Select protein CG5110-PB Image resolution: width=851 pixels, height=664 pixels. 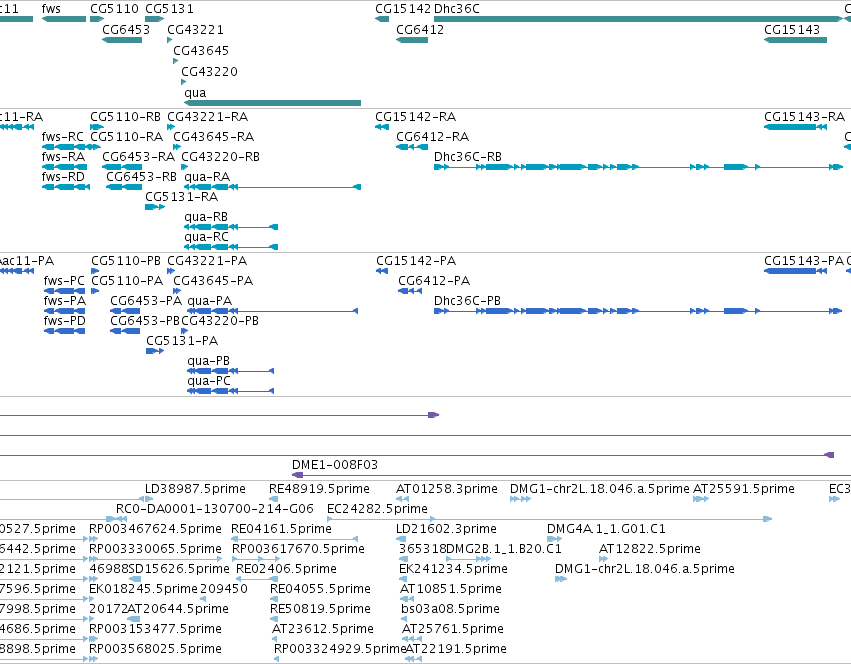[x=95, y=271]
